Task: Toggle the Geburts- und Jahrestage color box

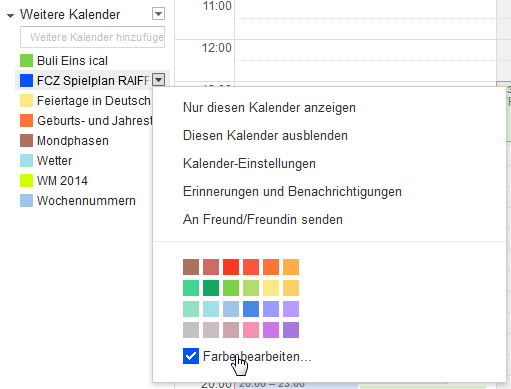Action: point(26,121)
